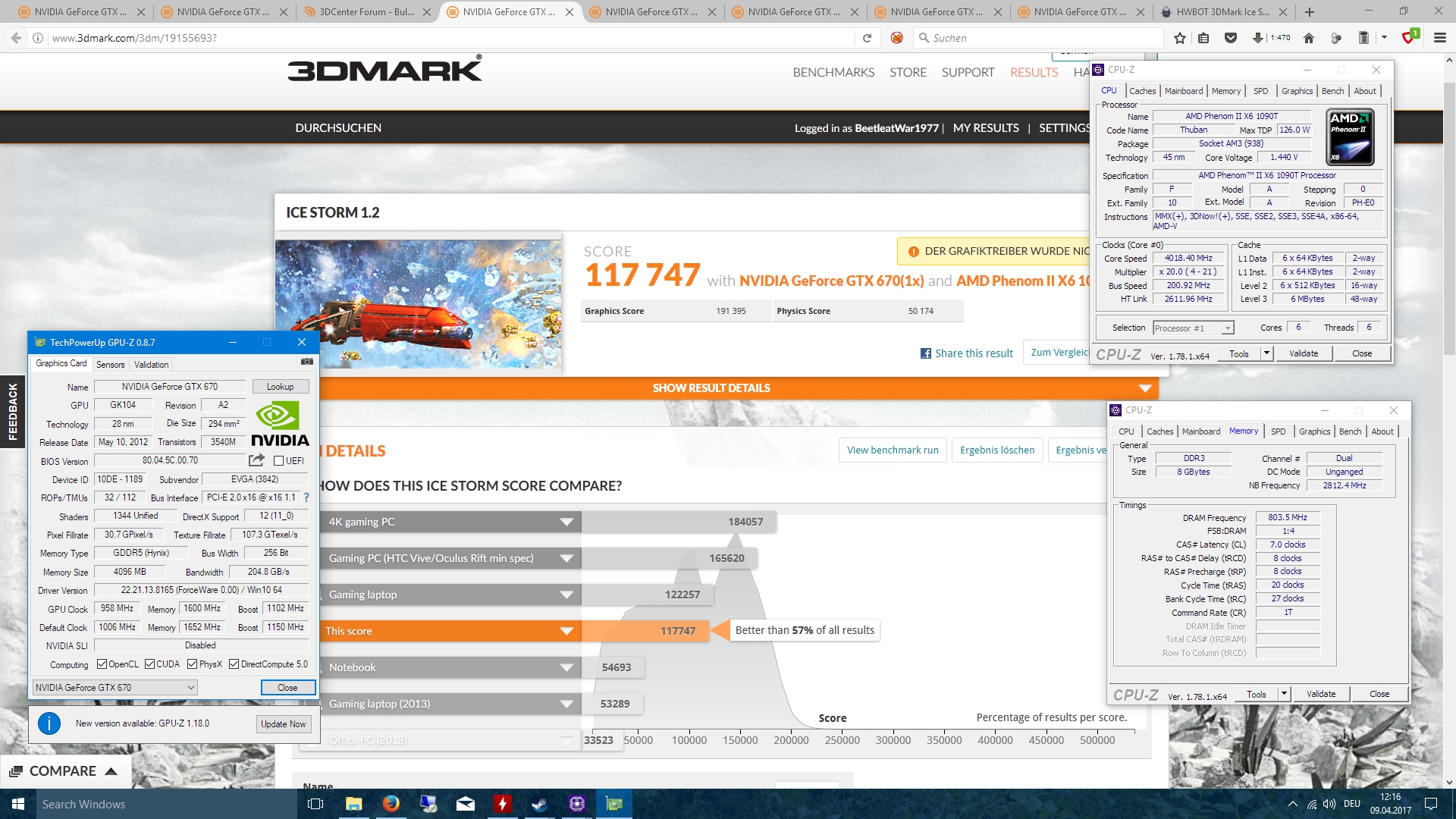The width and height of the screenshot is (1456, 819).
Task: Open SPD tab in lower CPU-Z window
Action: pyautogui.click(x=1279, y=431)
